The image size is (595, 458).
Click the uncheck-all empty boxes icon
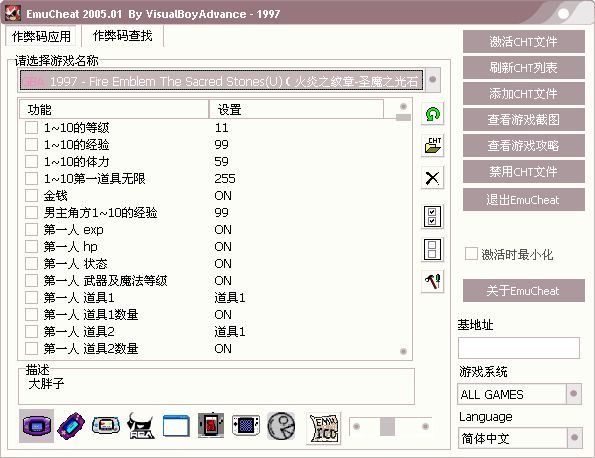pyautogui.click(x=432, y=249)
